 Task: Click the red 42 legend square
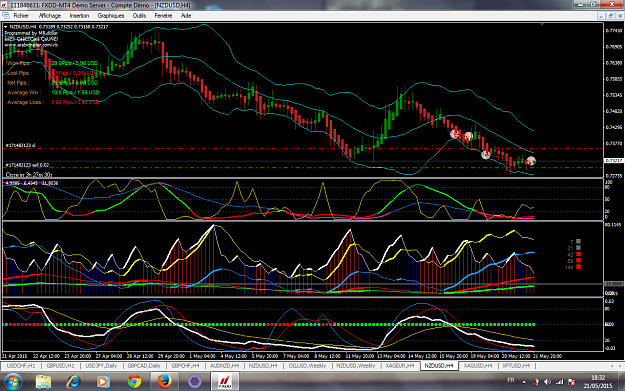(578, 254)
